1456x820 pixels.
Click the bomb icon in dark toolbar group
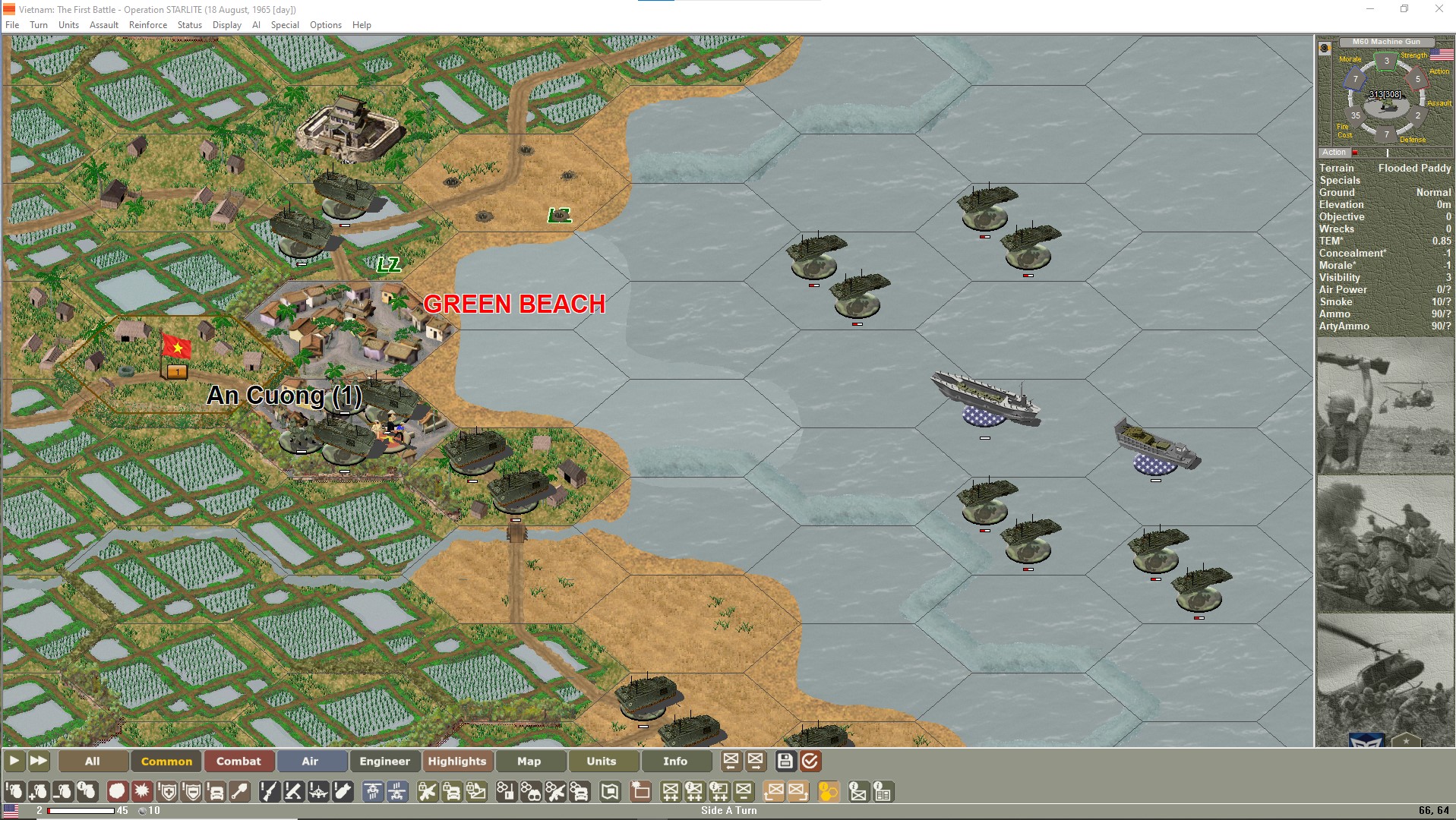(343, 792)
